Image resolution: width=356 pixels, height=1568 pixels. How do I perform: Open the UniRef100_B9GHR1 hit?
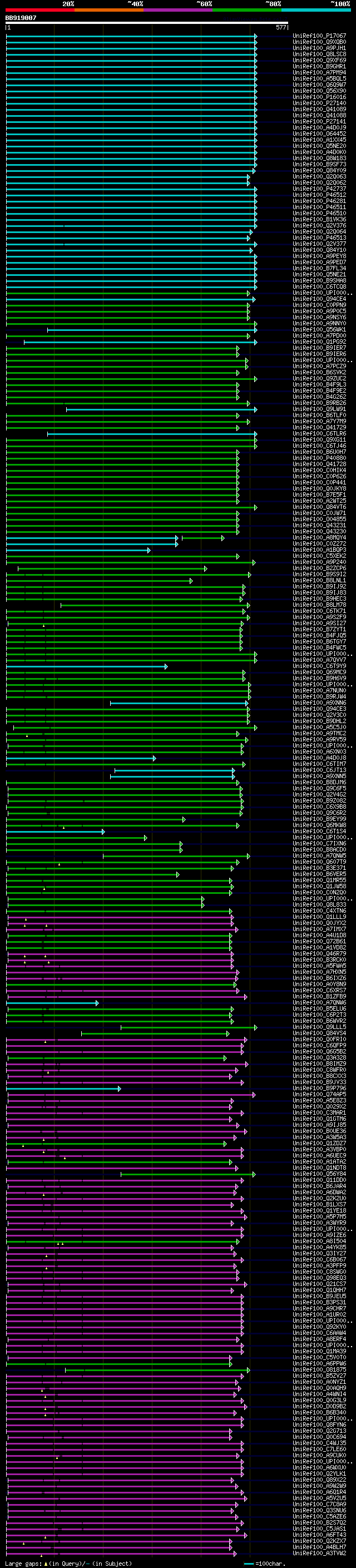[319, 66]
